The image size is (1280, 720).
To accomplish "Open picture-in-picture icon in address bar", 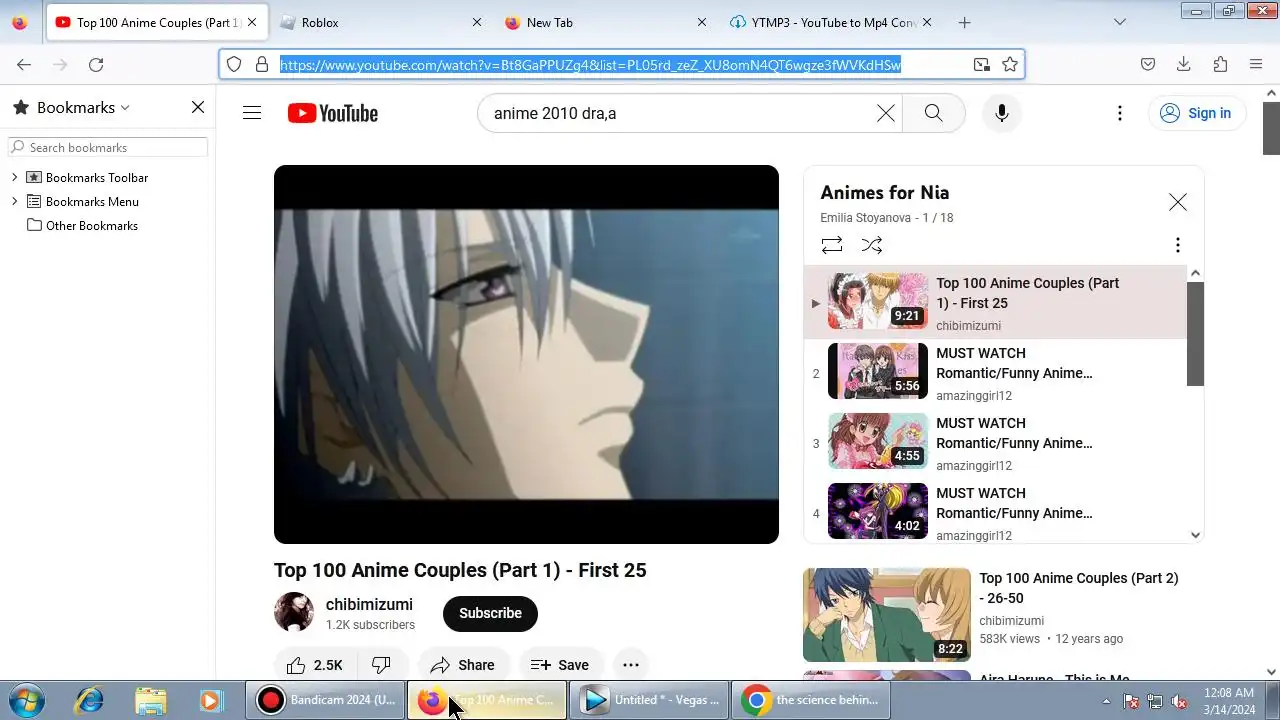I will click(x=982, y=64).
